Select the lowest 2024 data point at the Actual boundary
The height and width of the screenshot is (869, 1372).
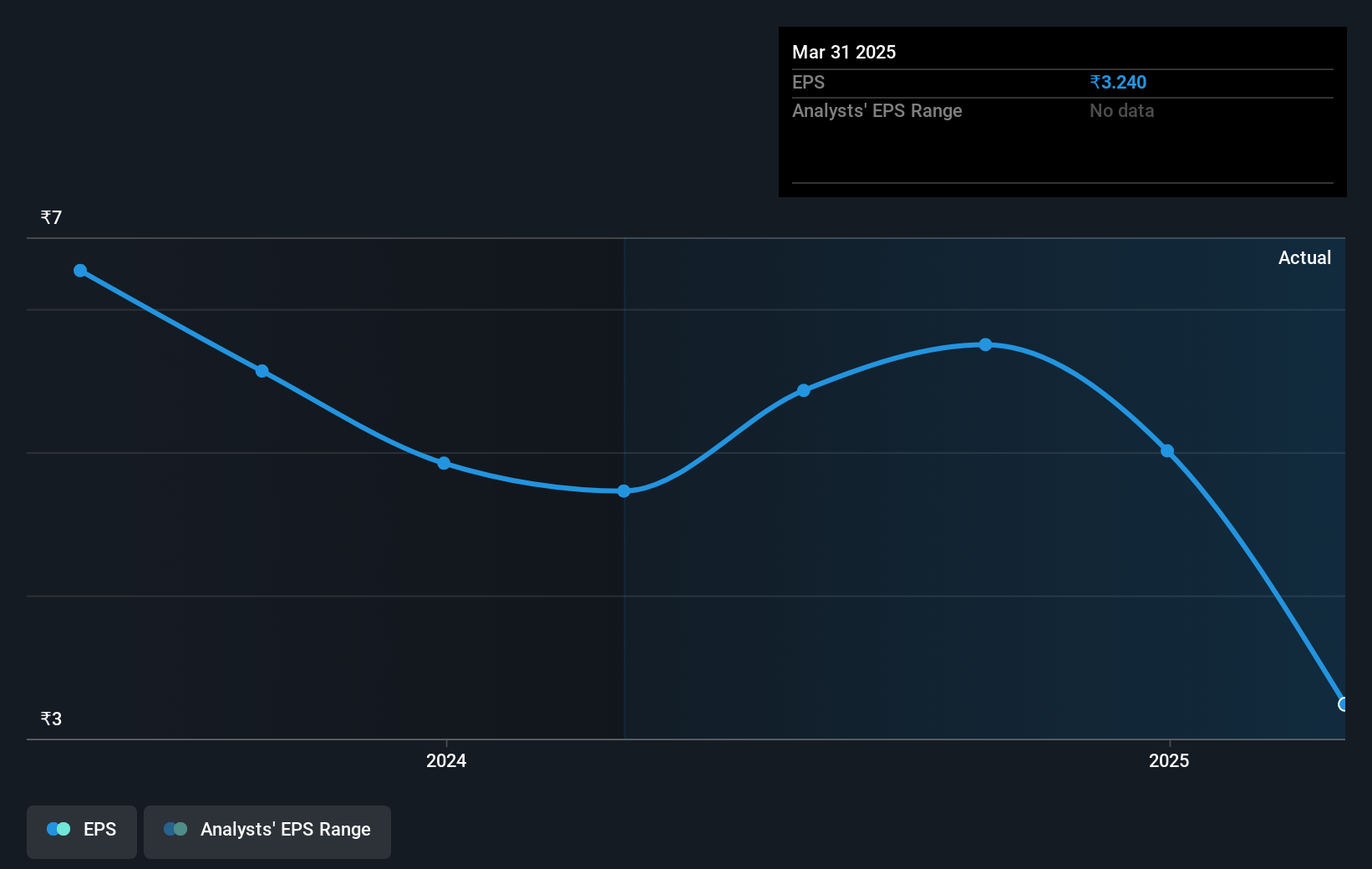point(624,491)
